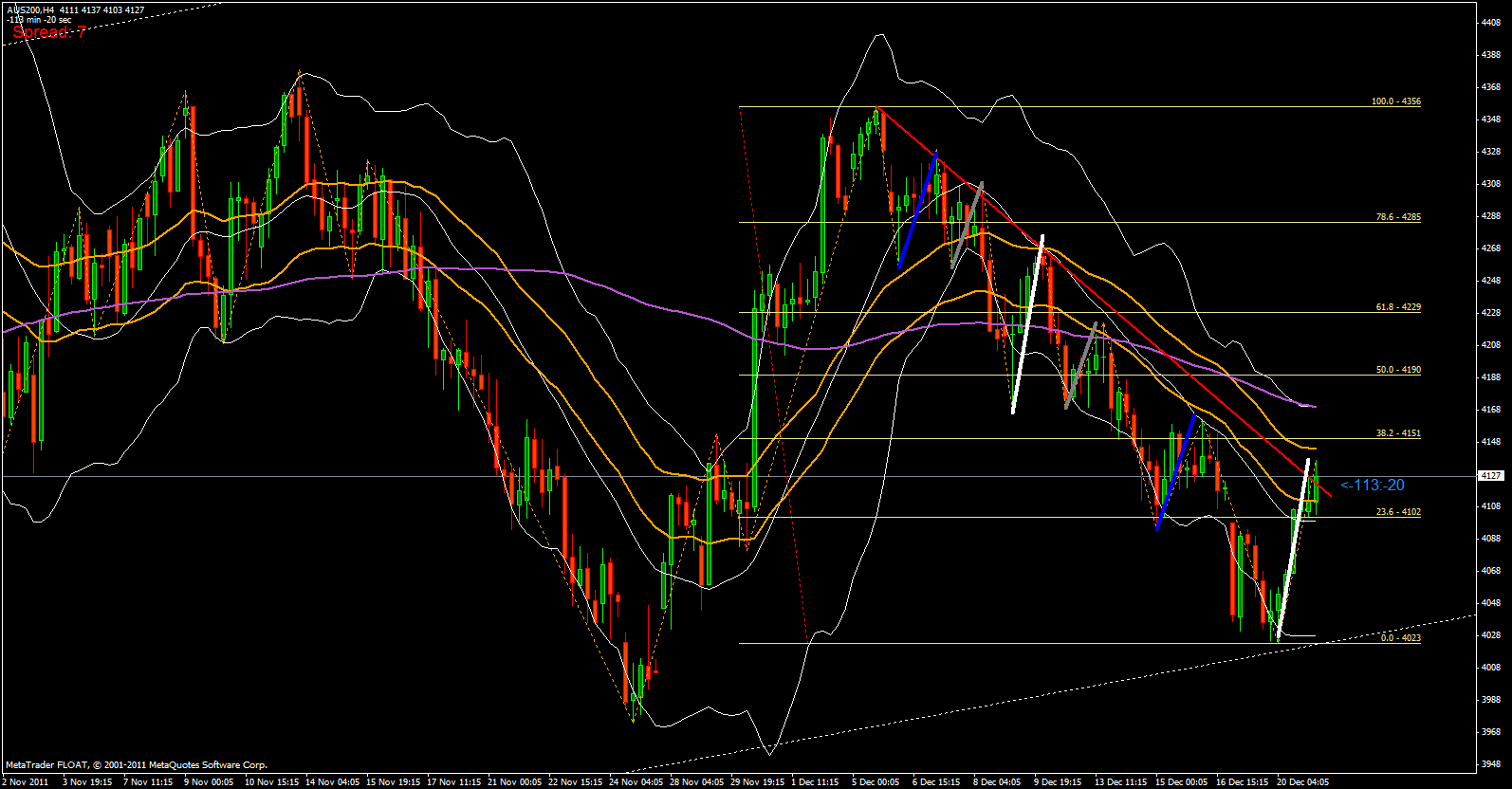Click the "2 Nov 2011" date on time axis

[26, 782]
